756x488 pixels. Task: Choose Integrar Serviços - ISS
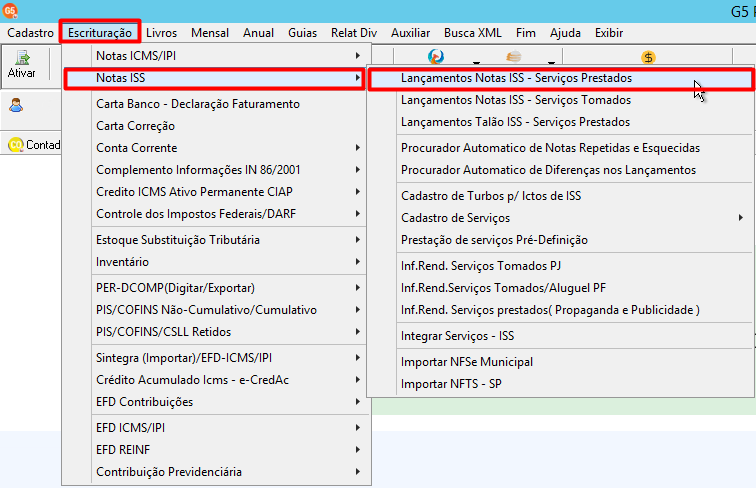(561, 336)
